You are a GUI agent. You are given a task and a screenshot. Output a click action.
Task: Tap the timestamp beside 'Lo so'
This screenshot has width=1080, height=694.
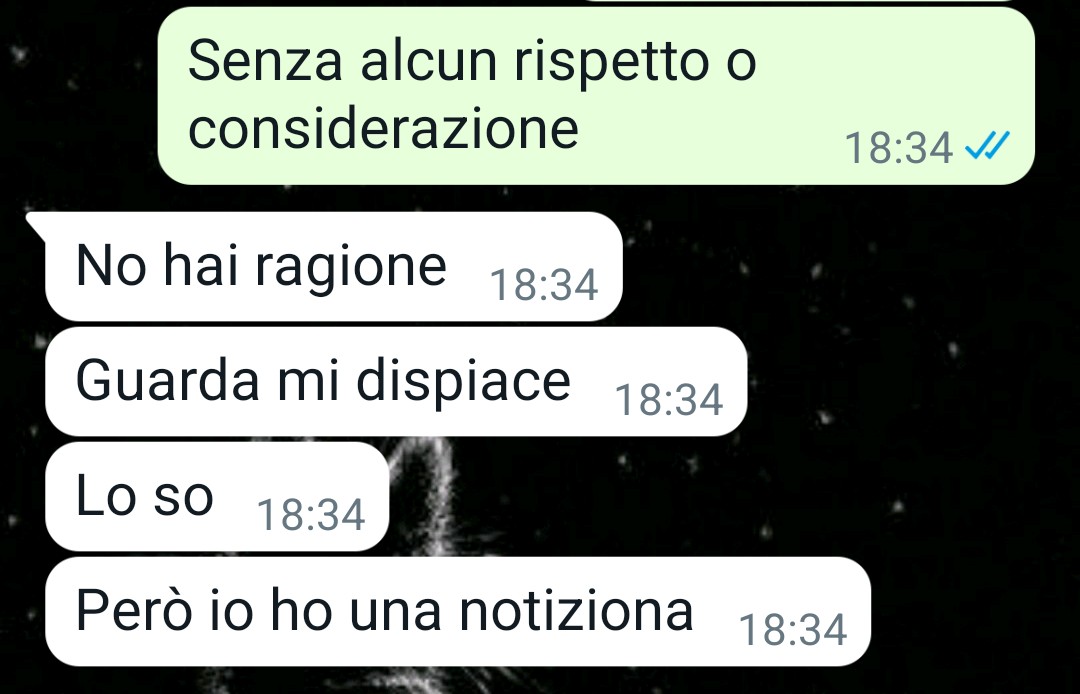click(311, 515)
